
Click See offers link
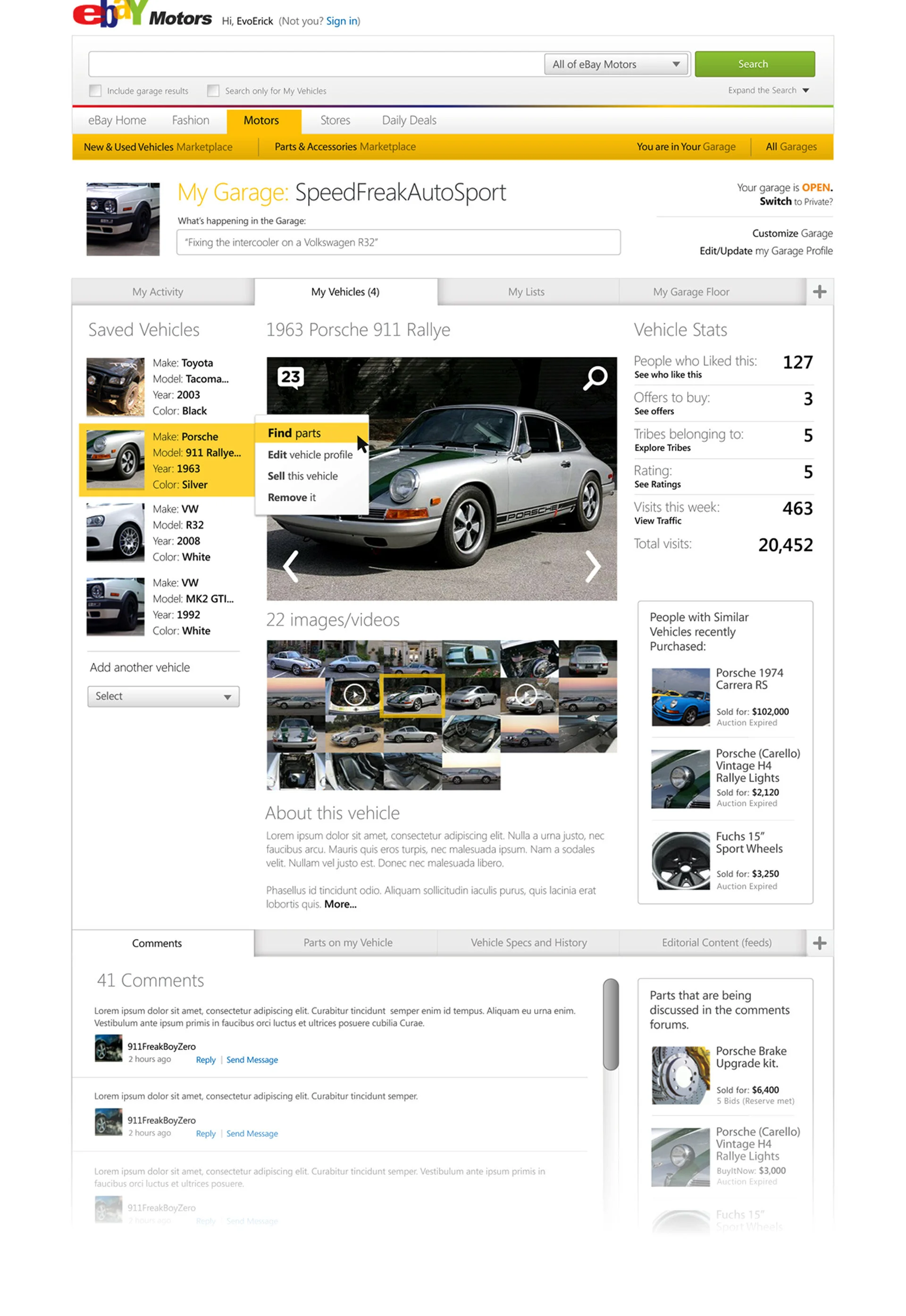point(654,411)
